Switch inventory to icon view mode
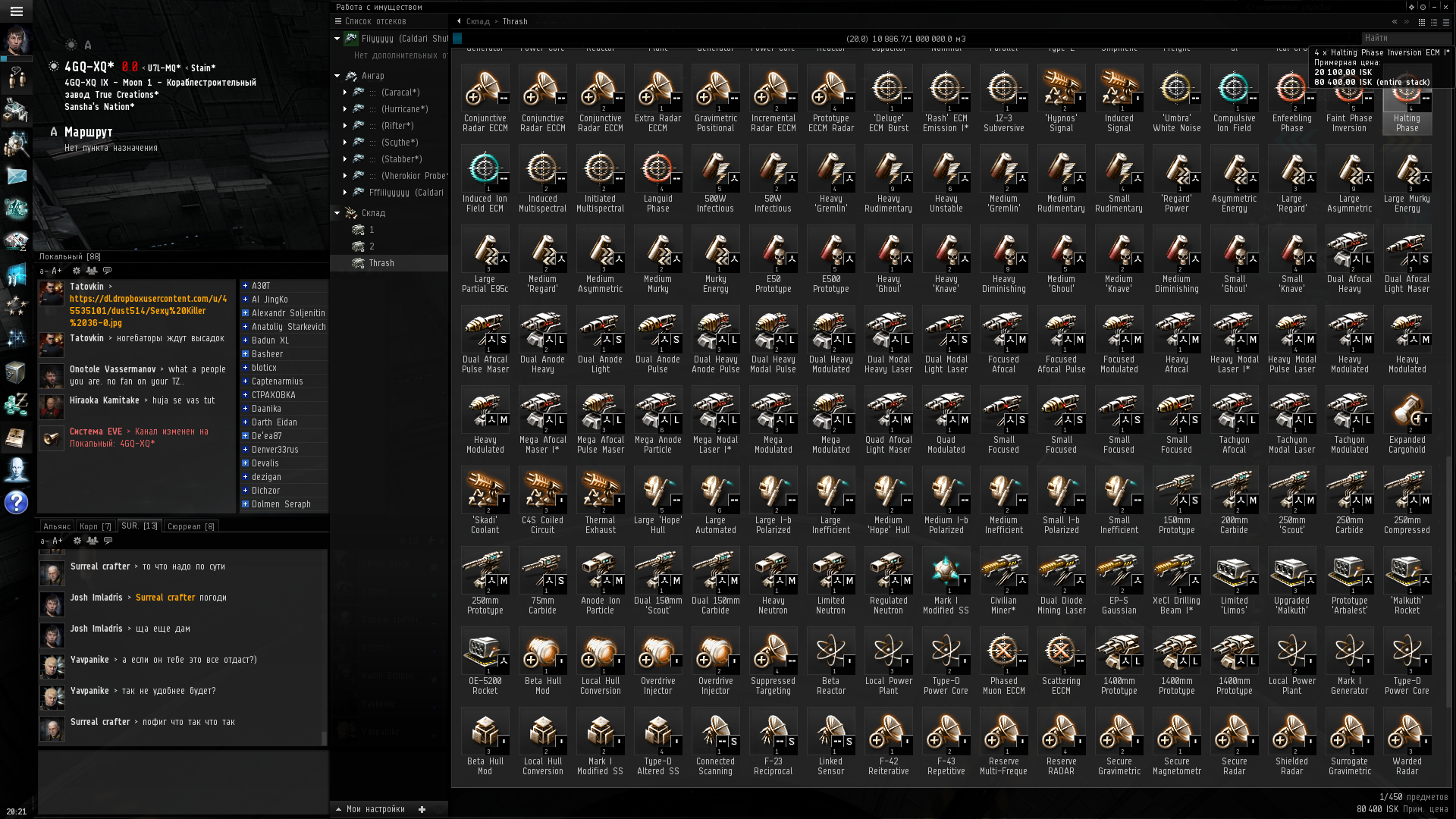 coord(1421,22)
